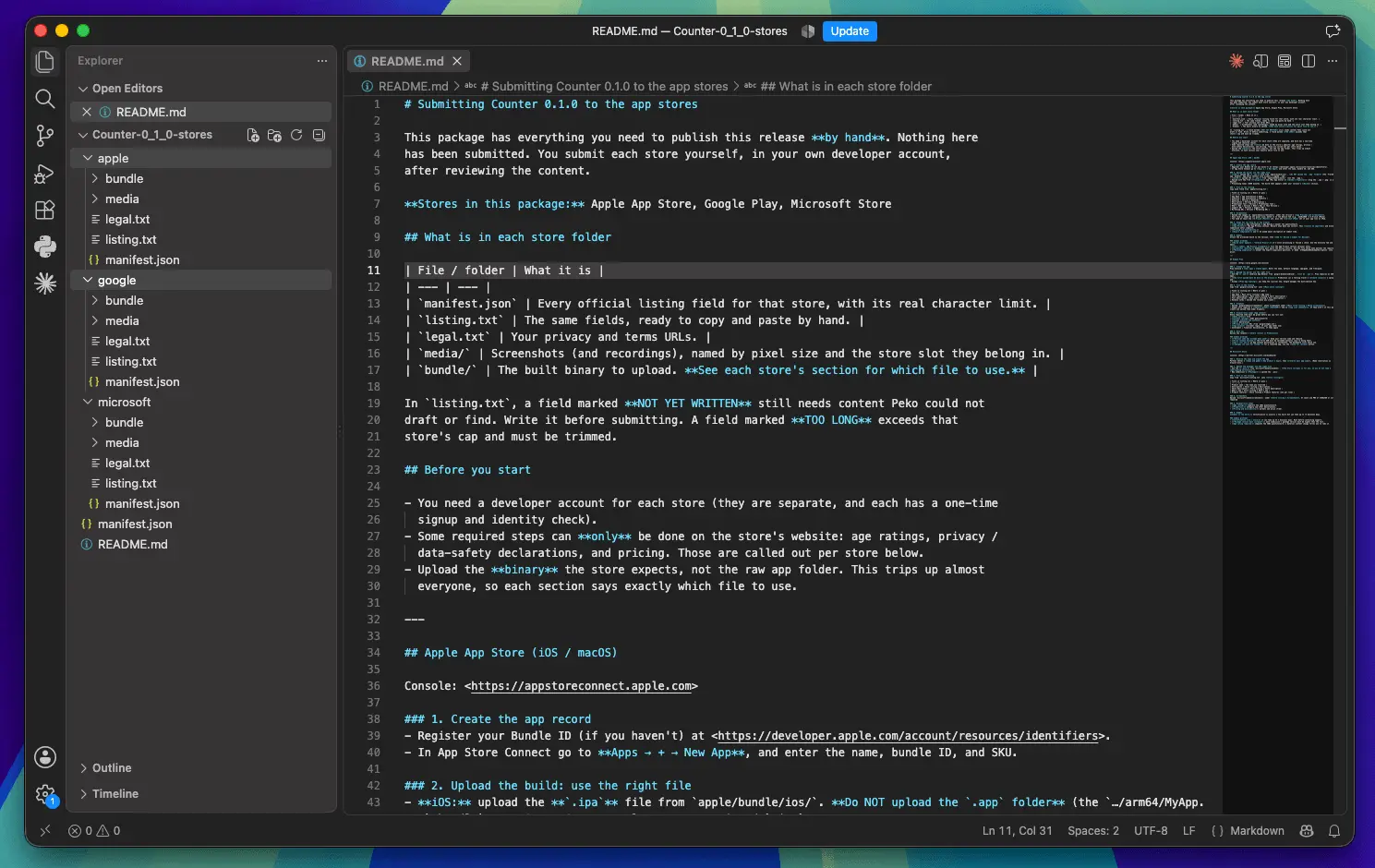Open the Python view in activity bar
This screenshot has width=1375, height=868.
[44, 247]
